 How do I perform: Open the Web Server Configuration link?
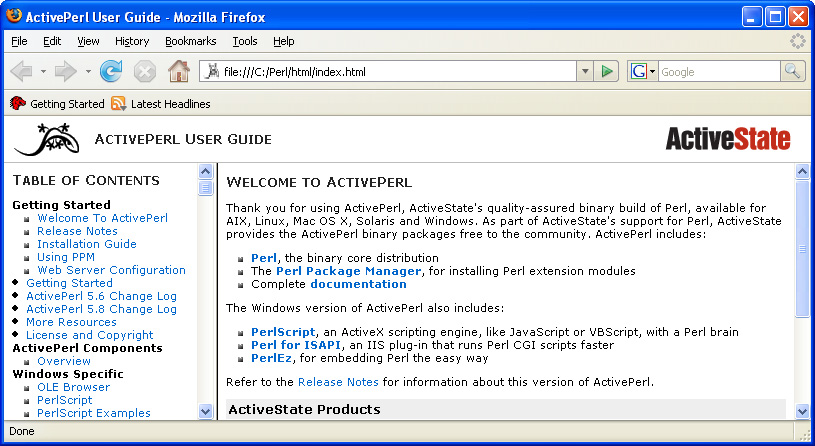[x=111, y=270]
